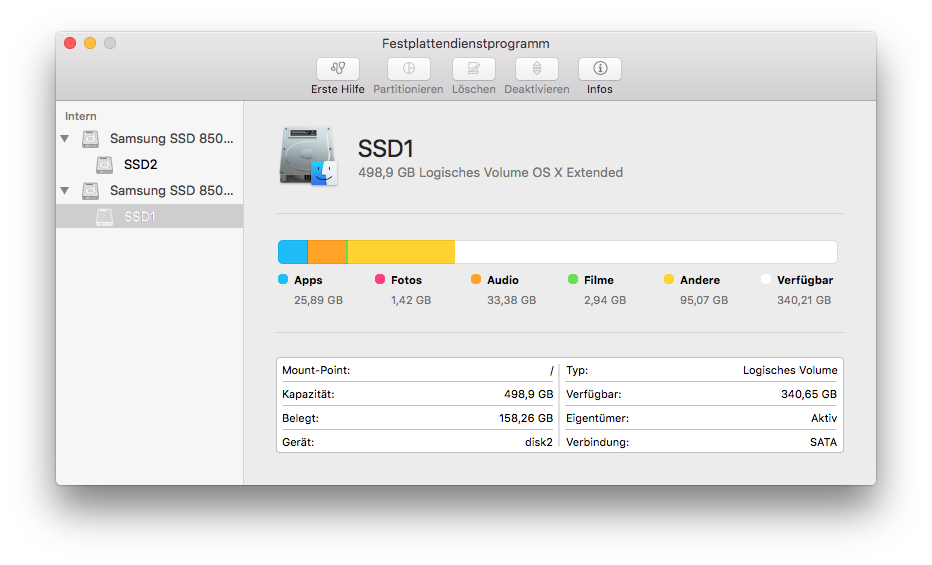The width and height of the screenshot is (932, 565).
Task: Click the Filme legend label
Action: click(599, 280)
